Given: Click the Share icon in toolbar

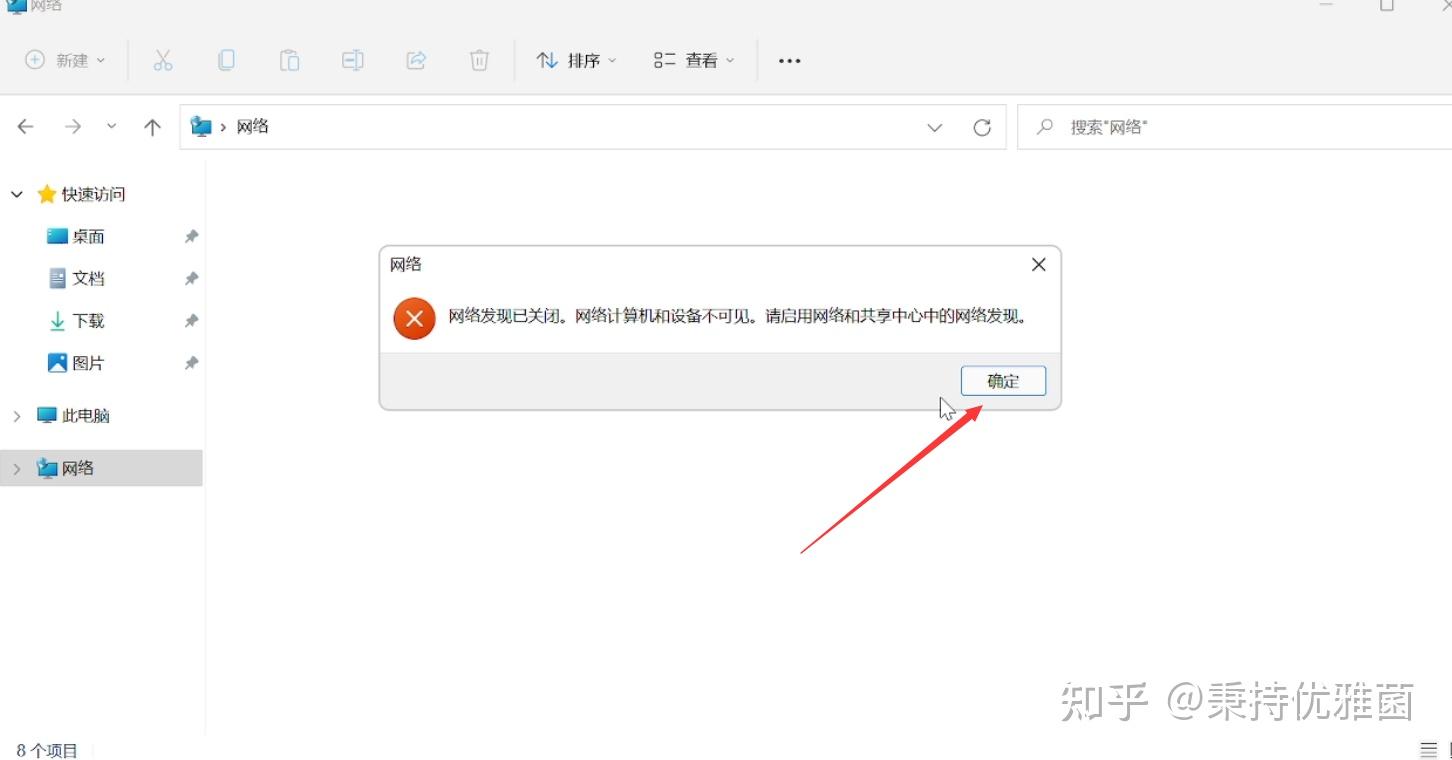Looking at the screenshot, I should tap(416, 60).
